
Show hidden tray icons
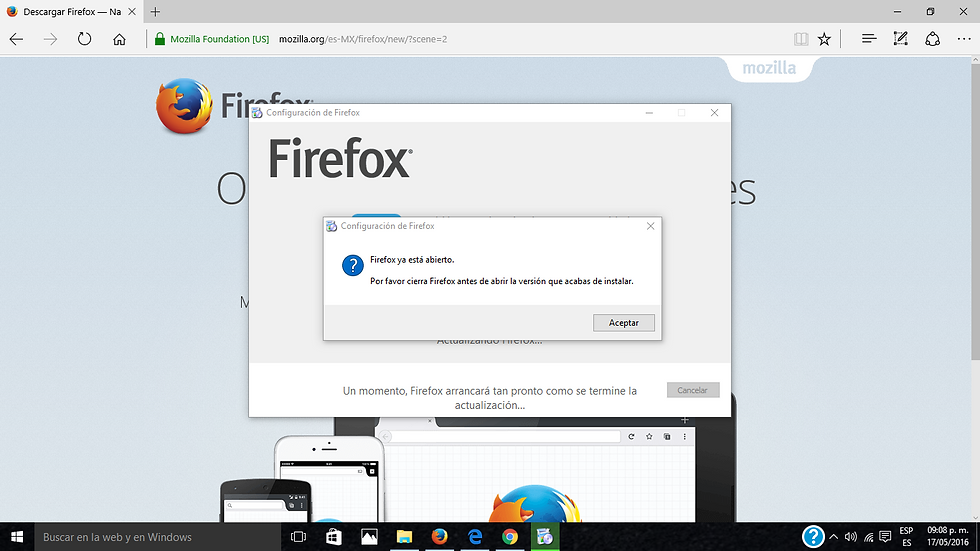(x=833, y=537)
